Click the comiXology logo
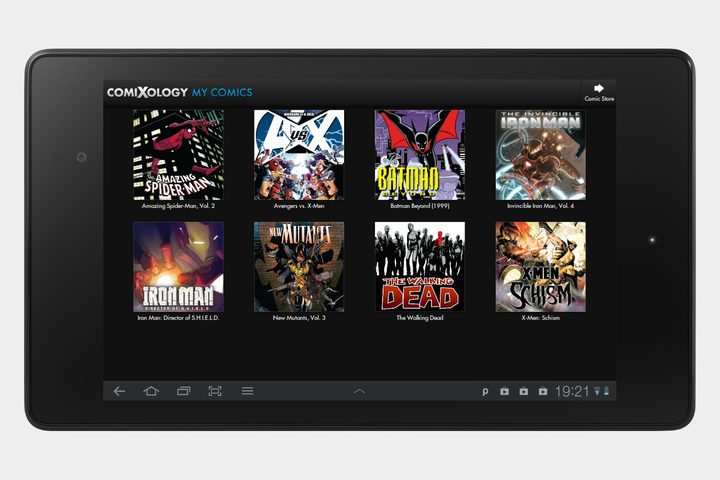Viewport: 720px width, 480px height. point(147,92)
